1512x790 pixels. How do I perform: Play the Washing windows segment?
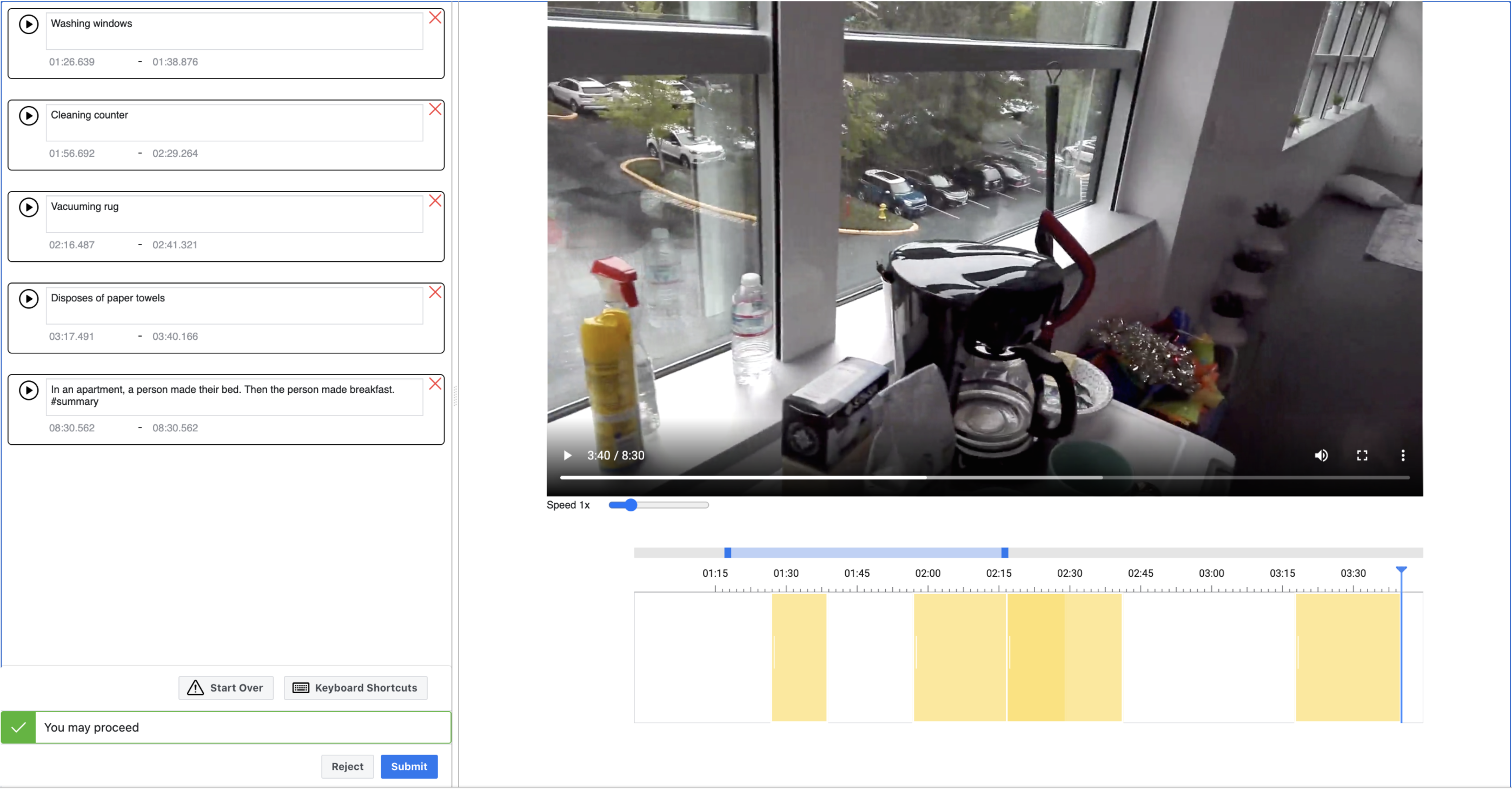[28, 24]
